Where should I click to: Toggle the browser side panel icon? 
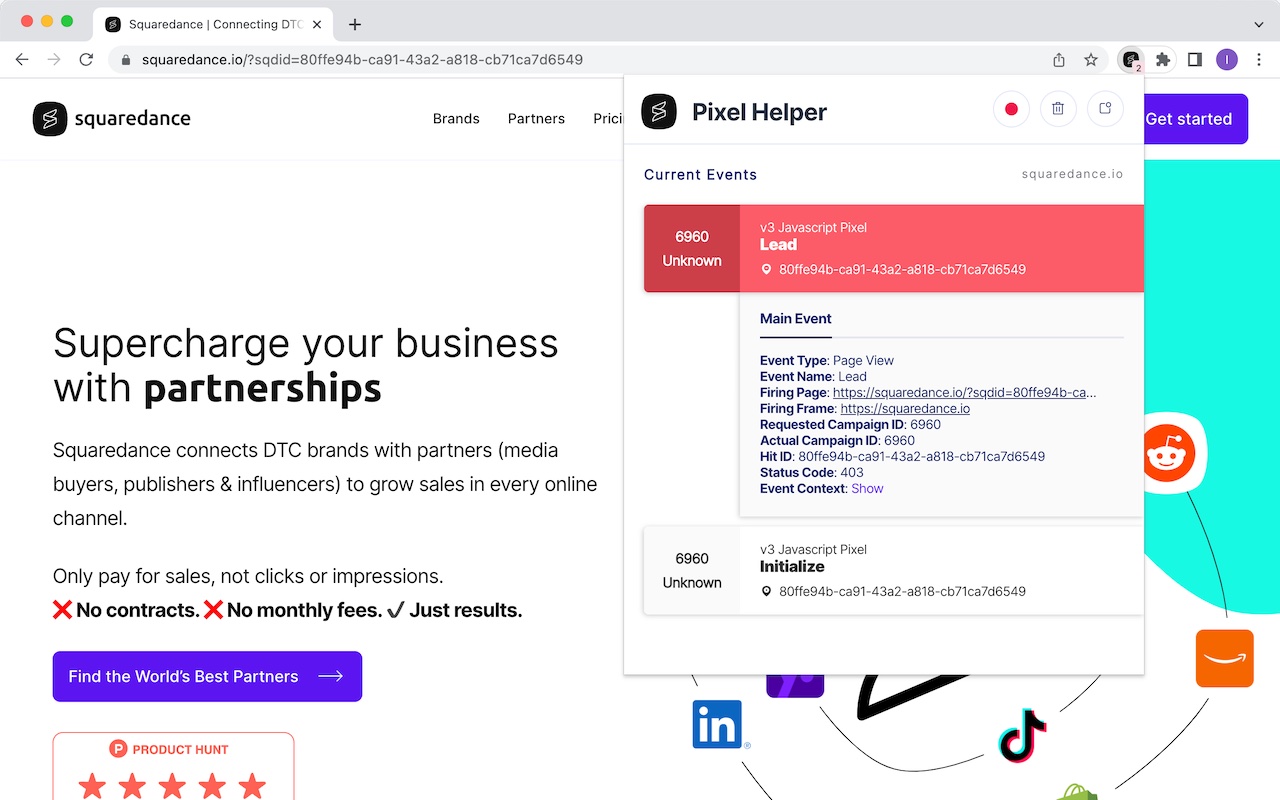1194,60
